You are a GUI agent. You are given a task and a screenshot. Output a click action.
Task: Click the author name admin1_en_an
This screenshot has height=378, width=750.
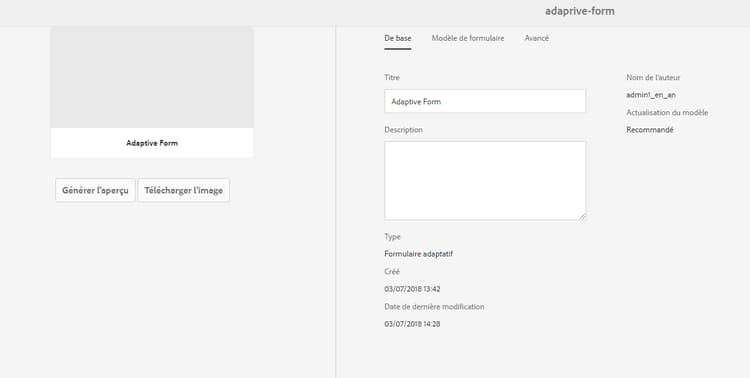pyautogui.click(x=651, y=95)
